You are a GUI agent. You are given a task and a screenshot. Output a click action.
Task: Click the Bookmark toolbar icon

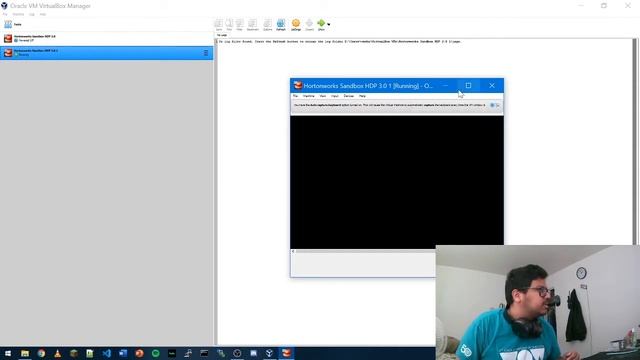[x=253, y=24]
